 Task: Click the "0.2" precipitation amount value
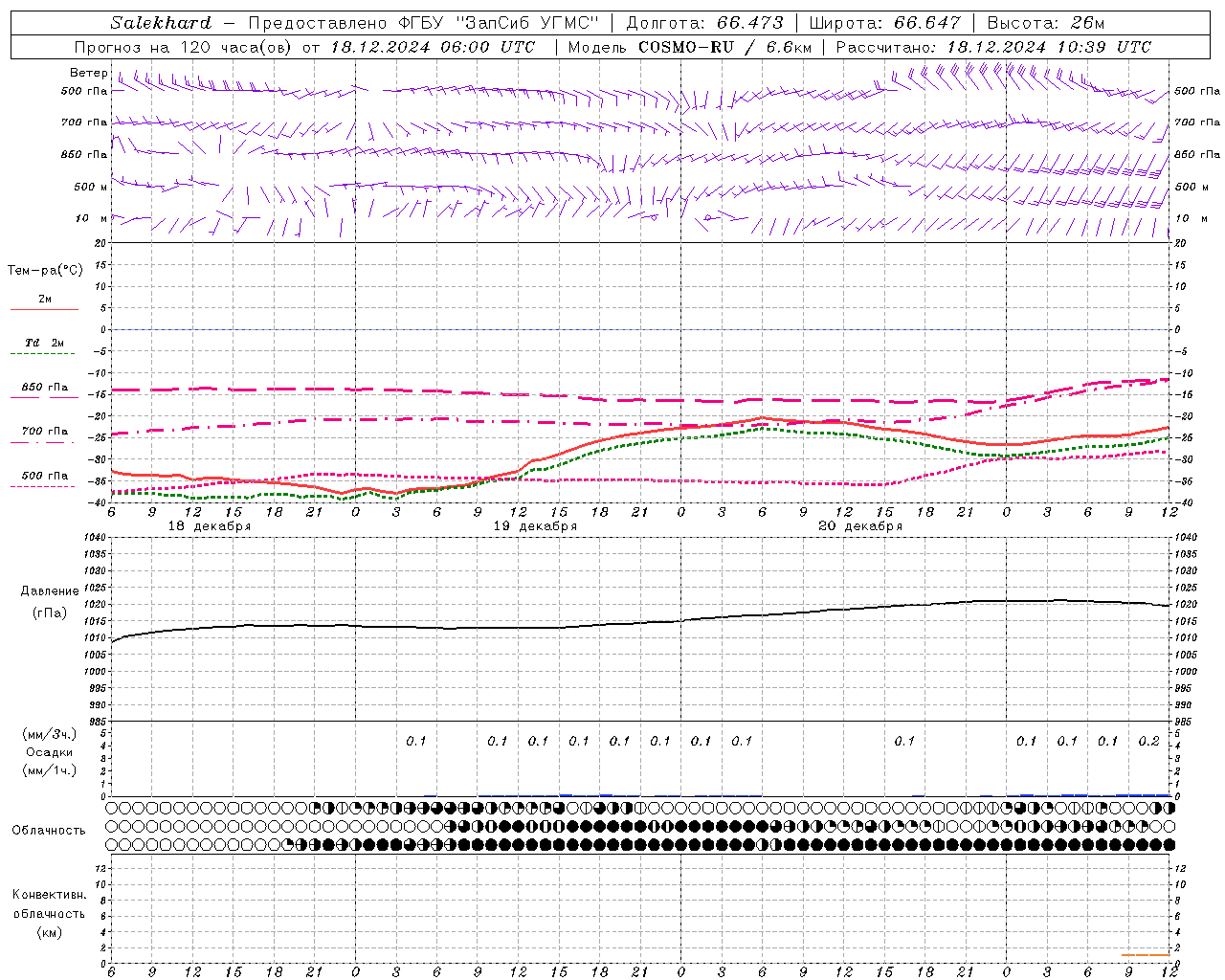click(1149, 742)
